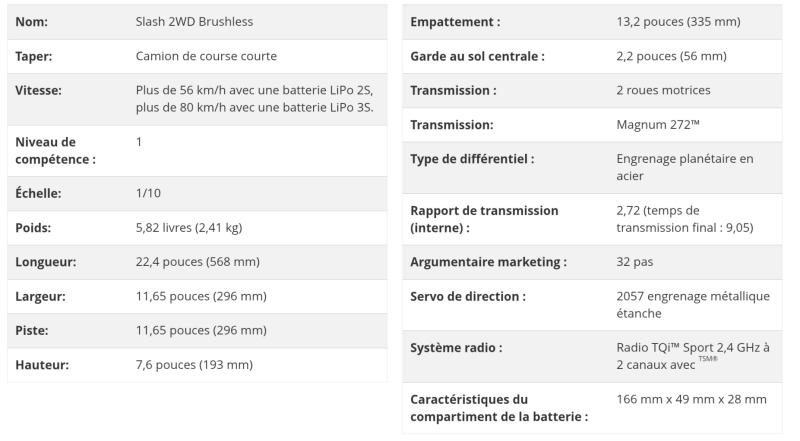Select the 'Largeur:' value 11,65 pouces
Screen dimensions: 800x441
201,296
